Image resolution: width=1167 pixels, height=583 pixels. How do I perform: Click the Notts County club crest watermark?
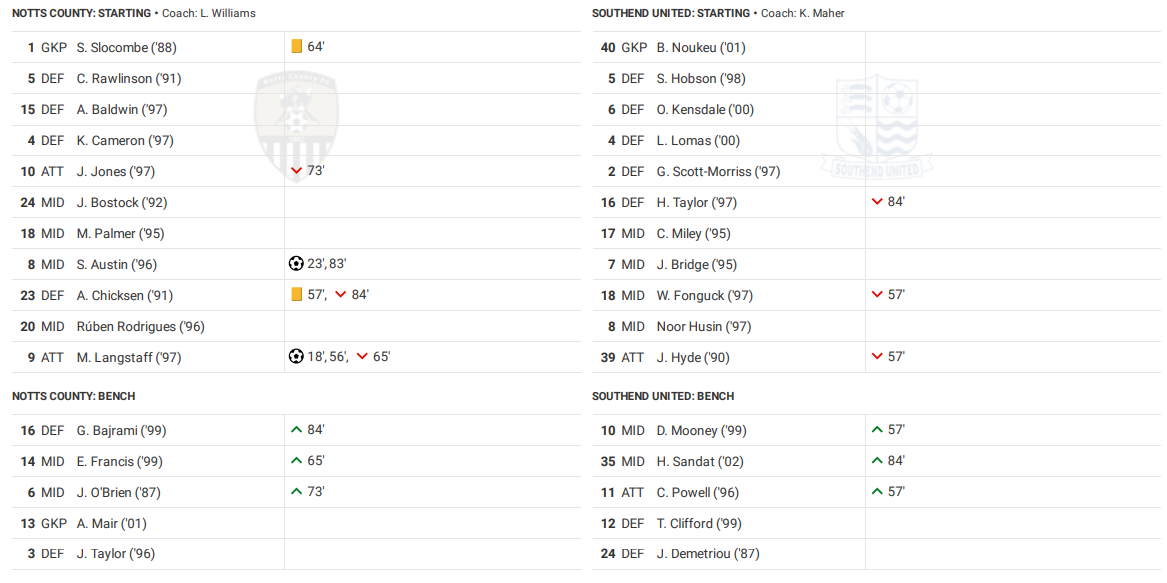(x=296, y=124)
